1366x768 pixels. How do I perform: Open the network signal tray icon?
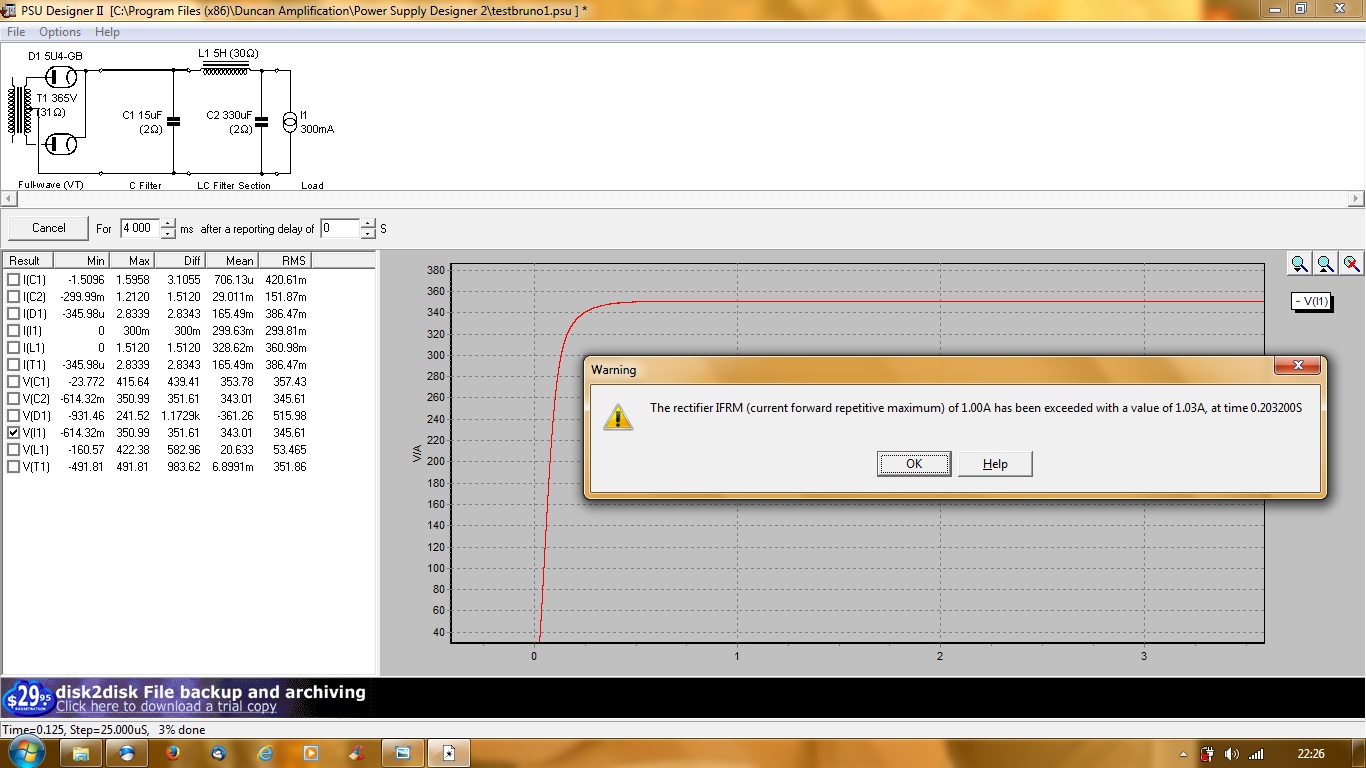[1255, 754]
